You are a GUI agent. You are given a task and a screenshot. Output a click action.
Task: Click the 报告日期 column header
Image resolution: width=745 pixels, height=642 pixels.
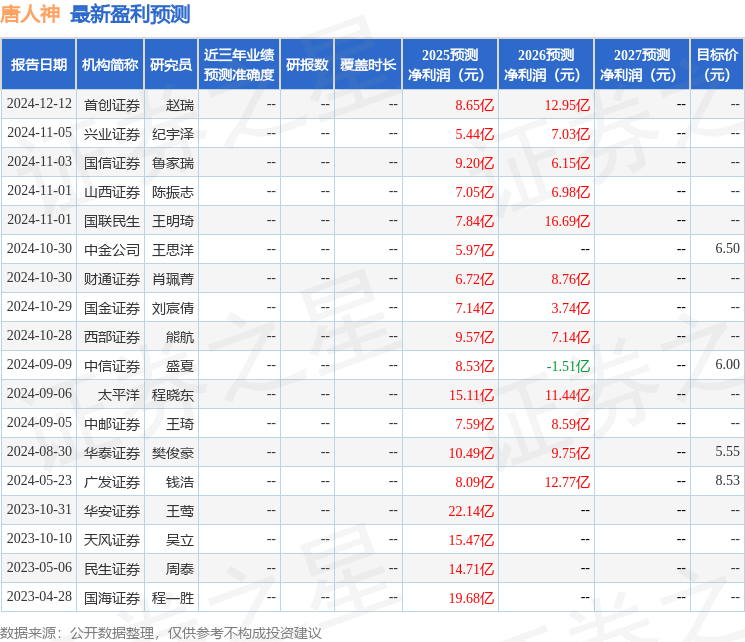point(39,65)
